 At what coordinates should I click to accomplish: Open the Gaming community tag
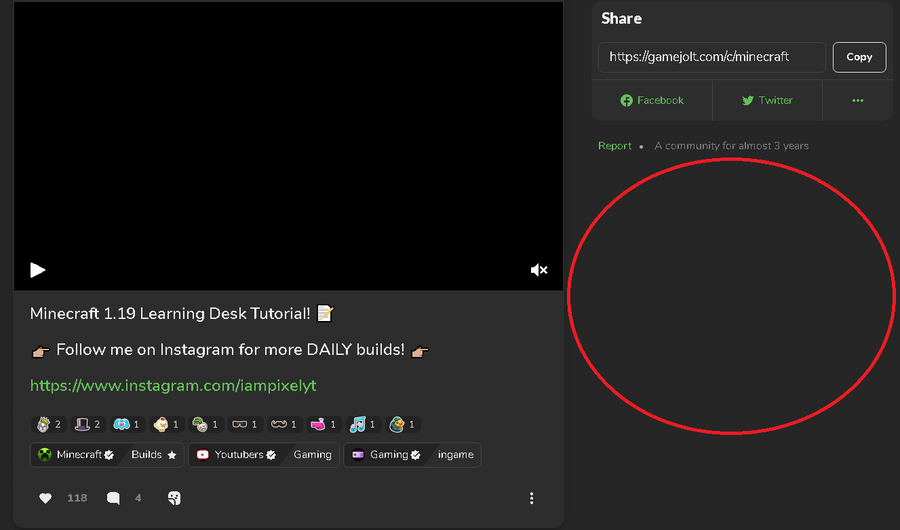point(386,455)
